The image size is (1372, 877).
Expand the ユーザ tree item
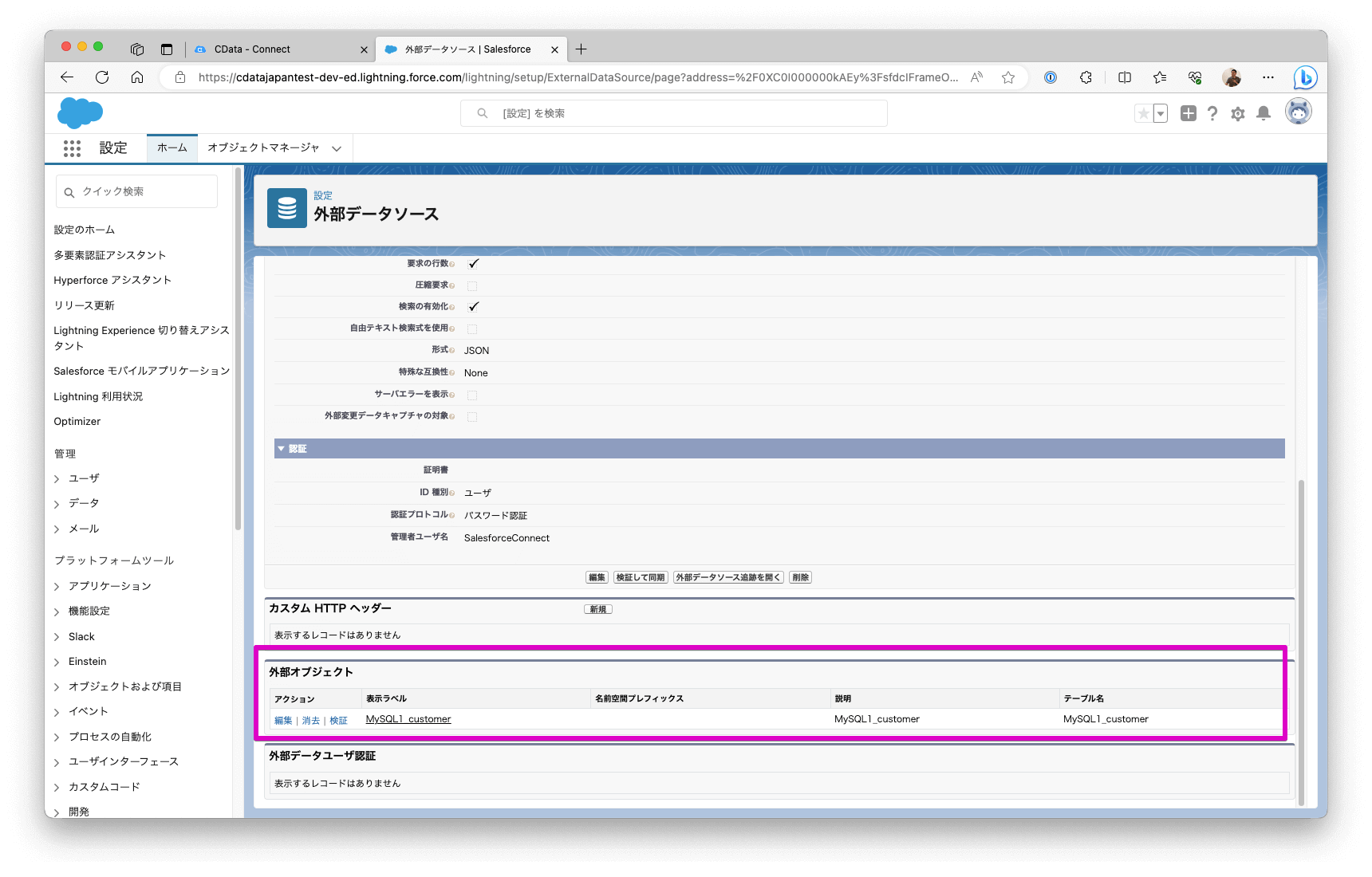point(57,478)
